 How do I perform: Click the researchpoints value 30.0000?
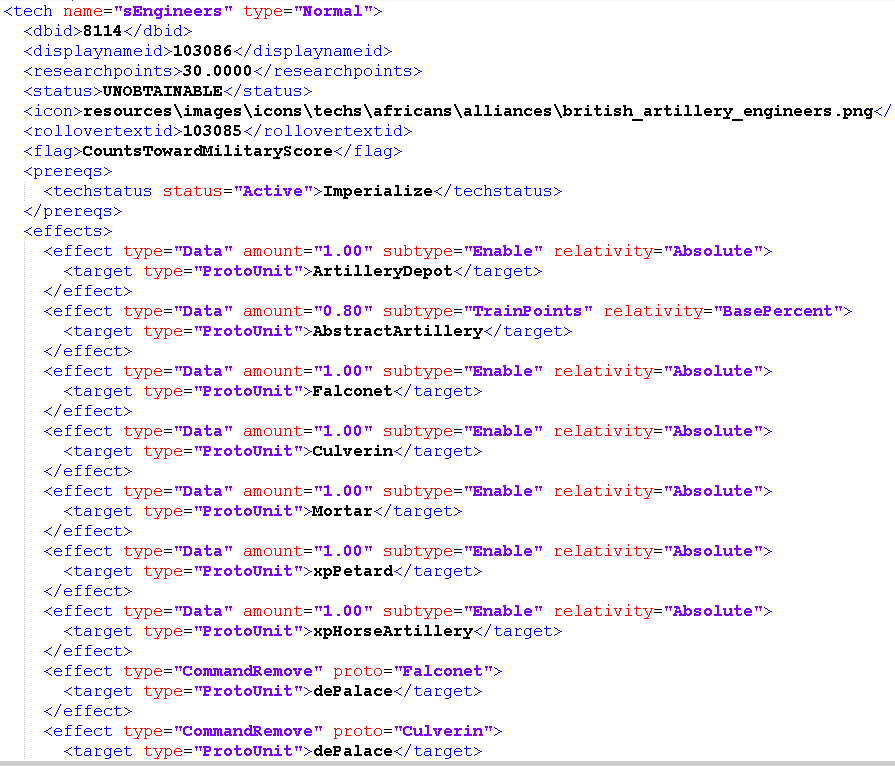[217, 71]
